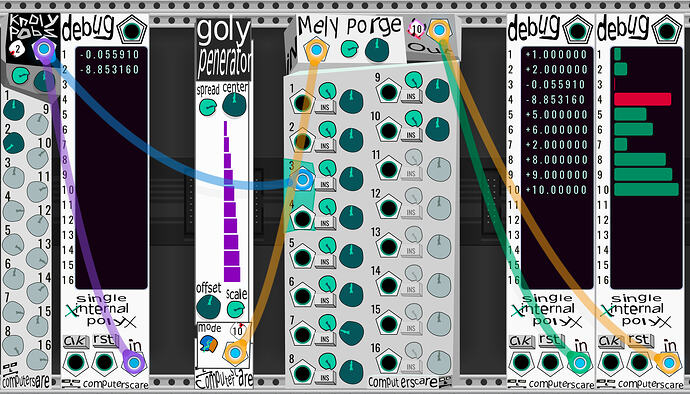The image size is (690, 394).
Task: Click Mely Porge channel 6 input jack
Action: [302, 296]
